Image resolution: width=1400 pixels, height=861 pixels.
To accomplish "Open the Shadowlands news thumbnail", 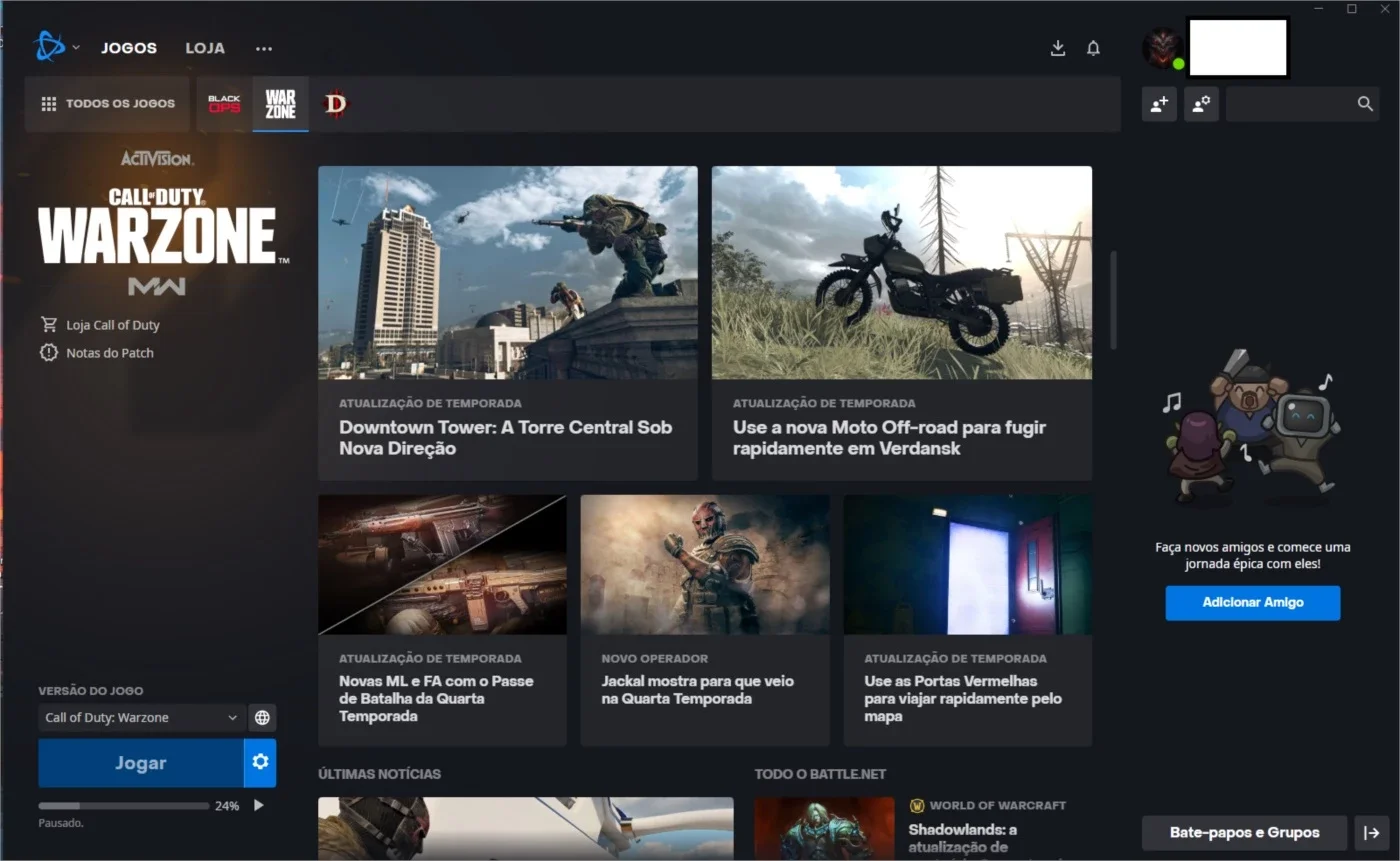I will [x=825, y=829].
